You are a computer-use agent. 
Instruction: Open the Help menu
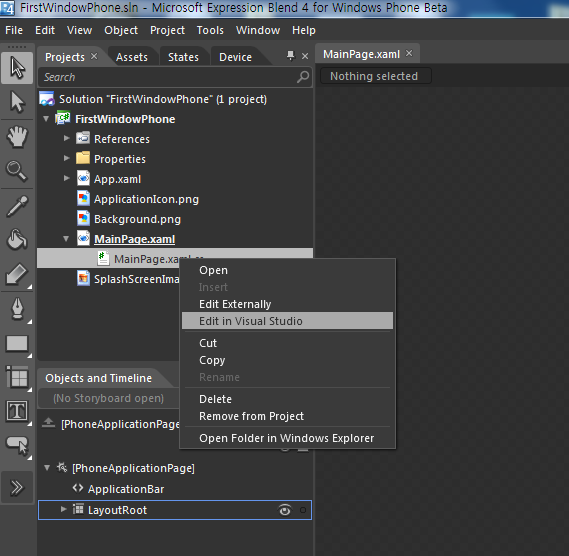pyautogui.click(x=304, y=30)
